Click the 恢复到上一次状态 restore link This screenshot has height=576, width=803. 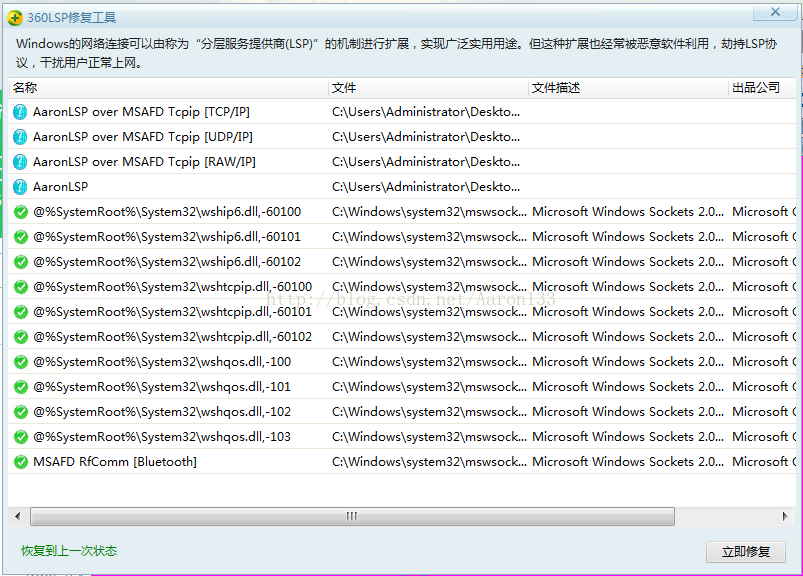(69, 551)
